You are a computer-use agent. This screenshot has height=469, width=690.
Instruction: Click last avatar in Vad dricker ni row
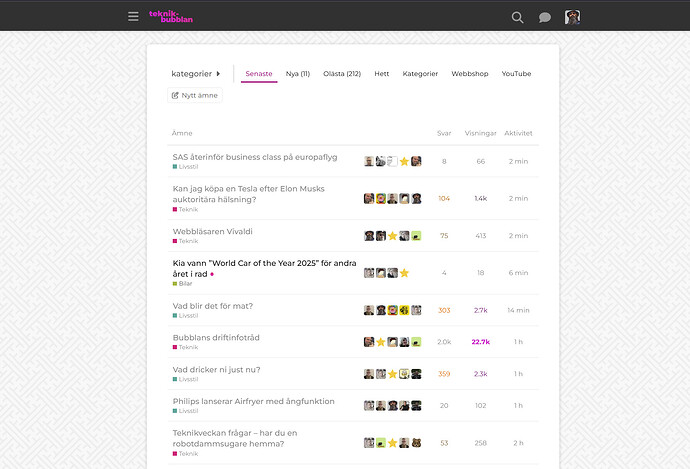pos(416,374)
